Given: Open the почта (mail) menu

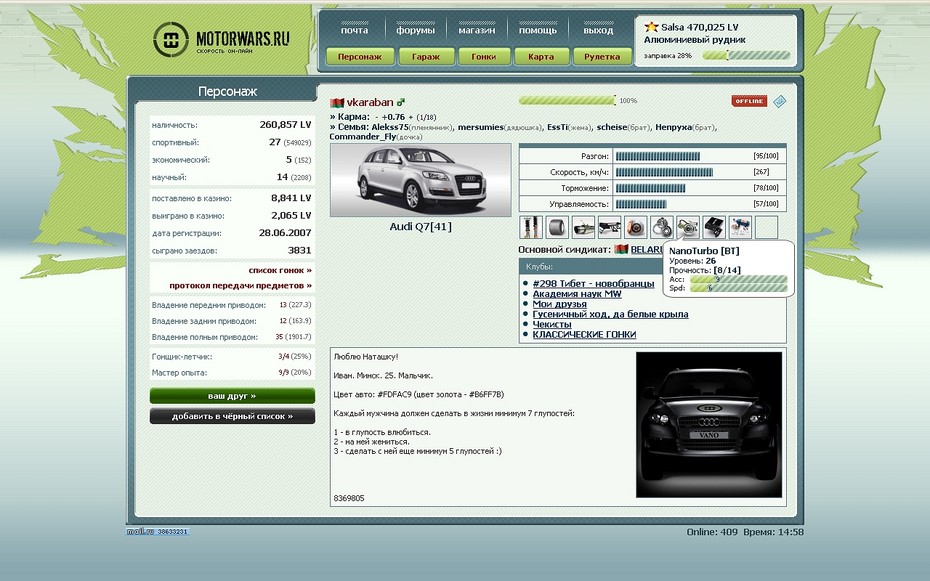Looking at the screenshot, I should tap(354, 30).
